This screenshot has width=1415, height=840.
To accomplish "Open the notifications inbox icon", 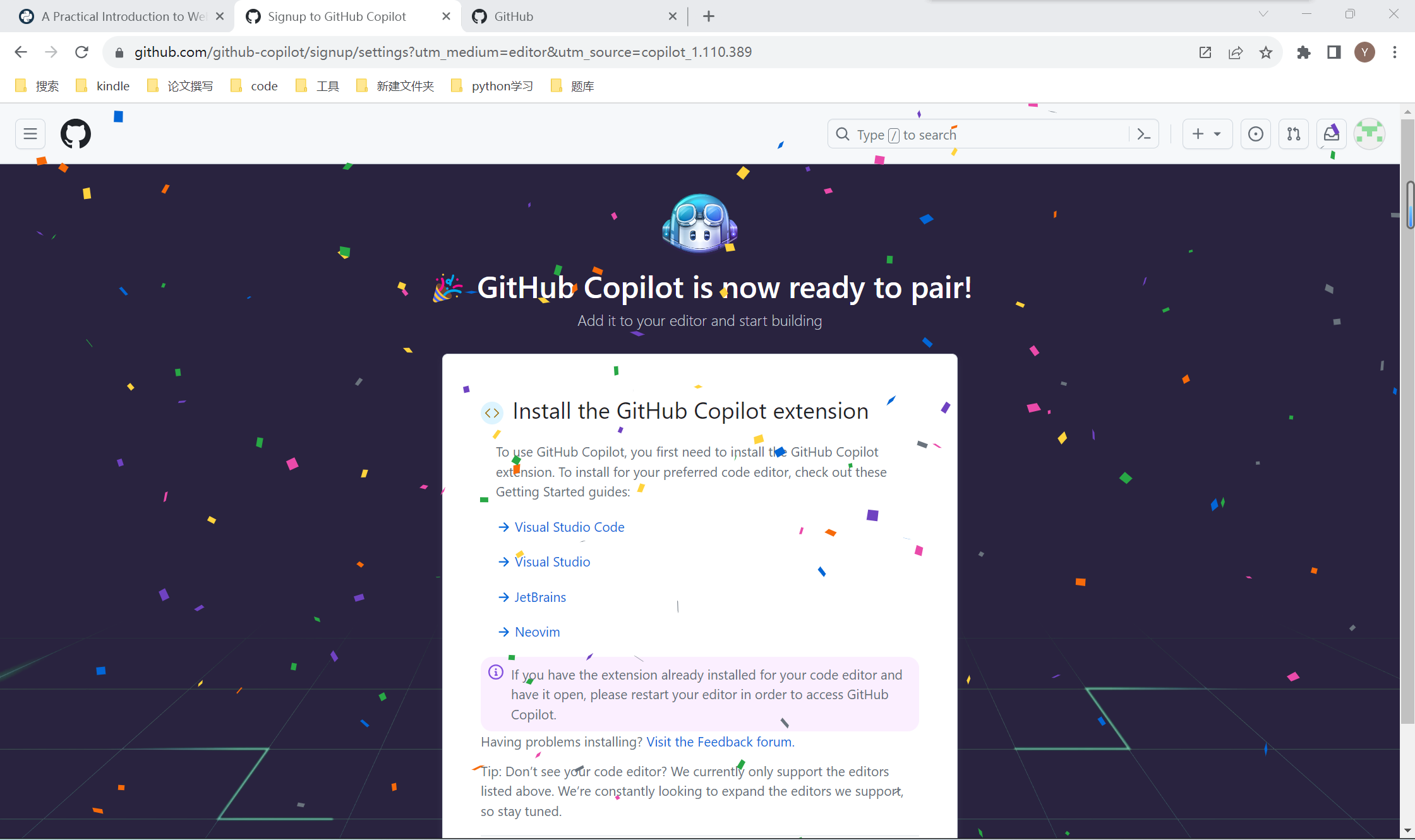I will click(1331, 134).
